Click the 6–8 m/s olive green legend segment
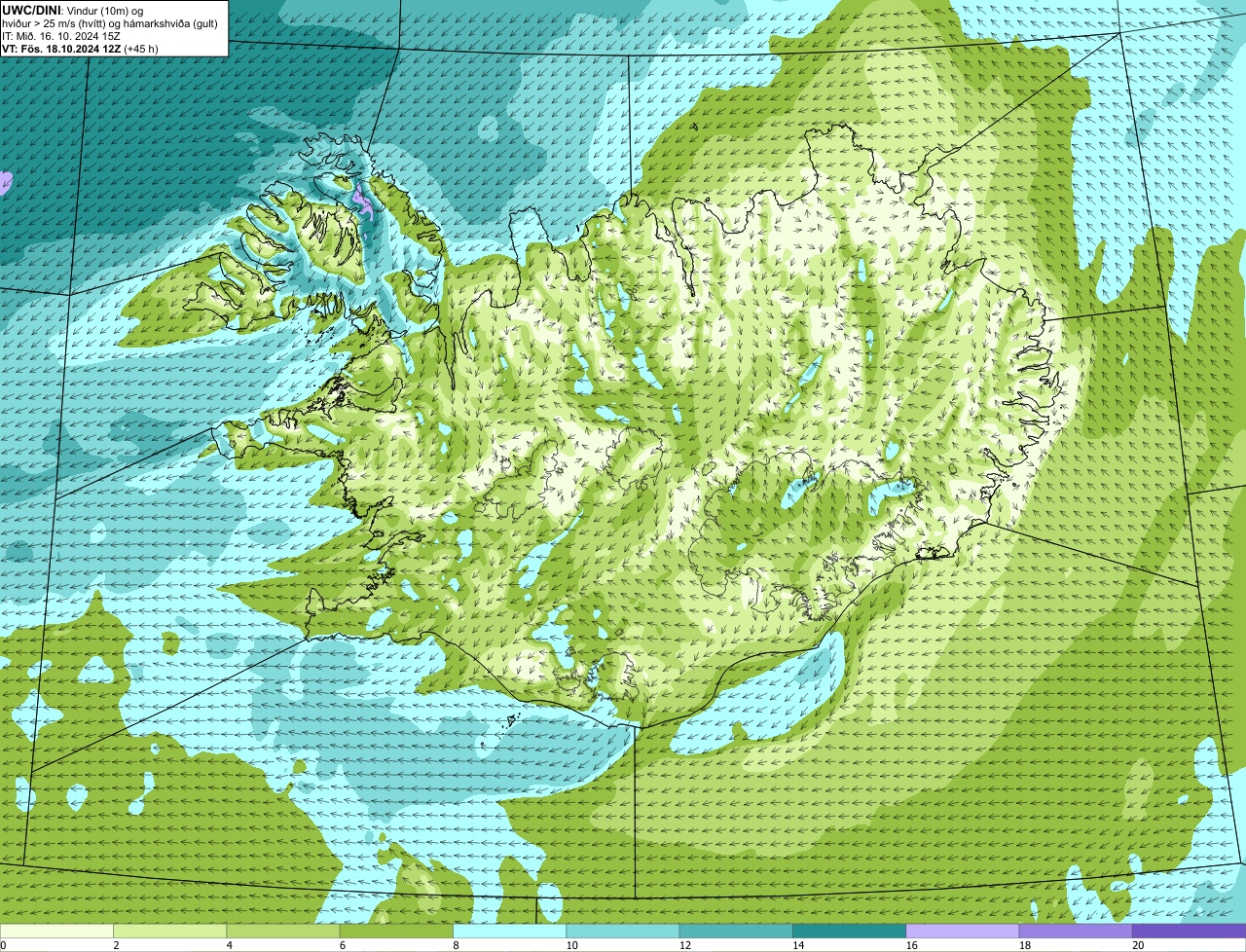The height and width of the screenshot is (952, 1246). [396, 932]
